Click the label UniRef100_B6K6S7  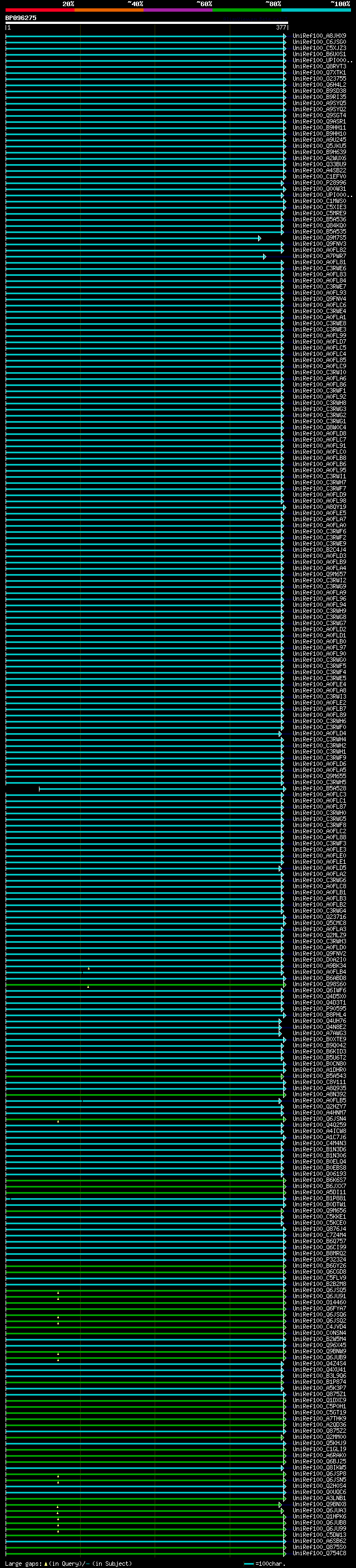point(319,1180)
